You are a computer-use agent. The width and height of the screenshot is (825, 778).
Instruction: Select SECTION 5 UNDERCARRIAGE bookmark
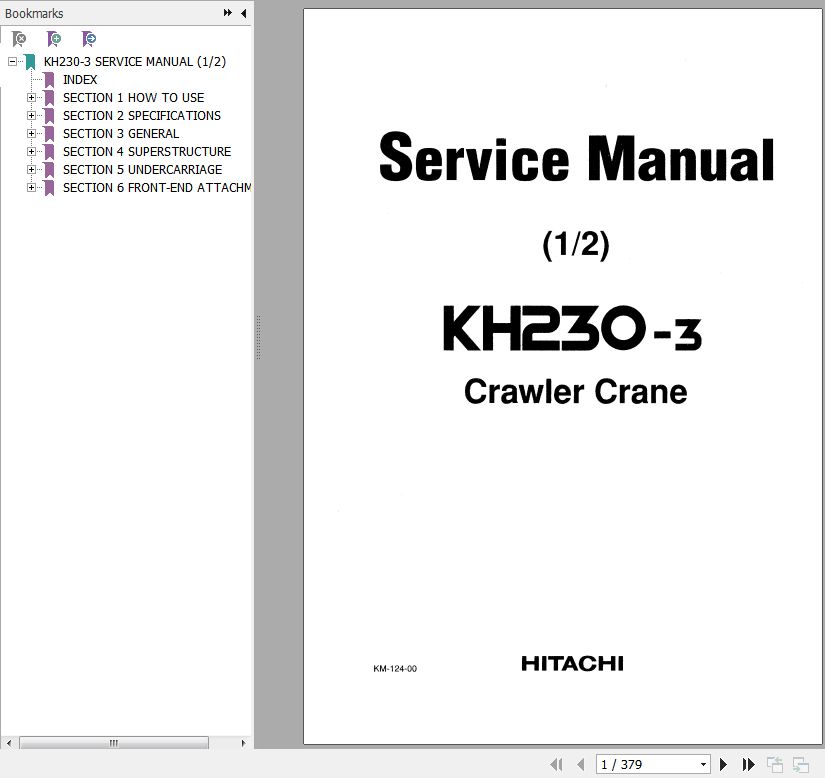[x=142, y=170]
